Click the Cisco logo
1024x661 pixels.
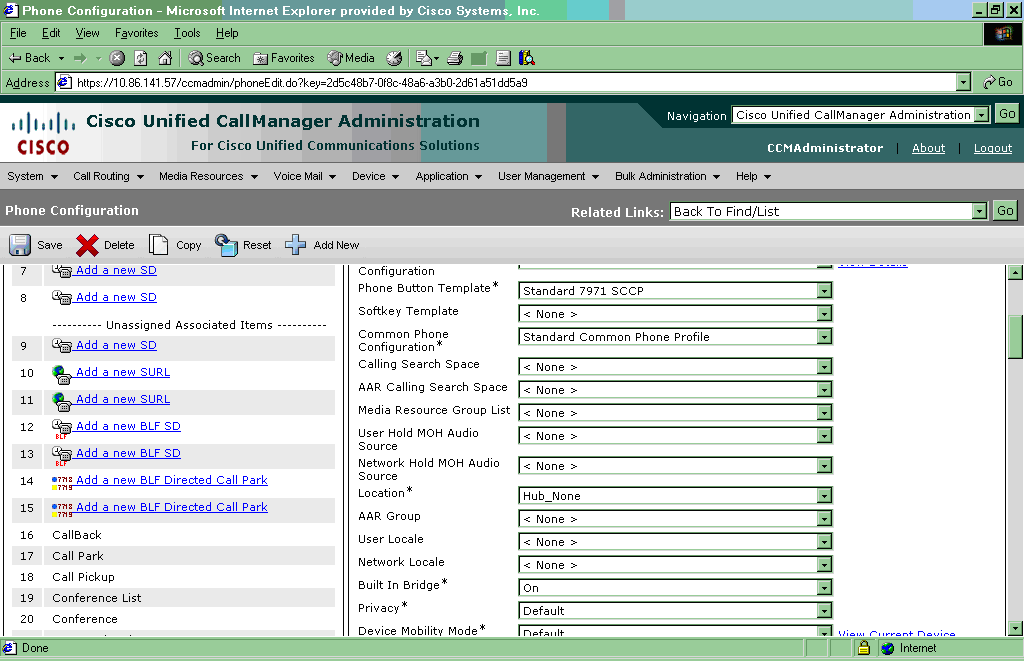coord(43,133)
